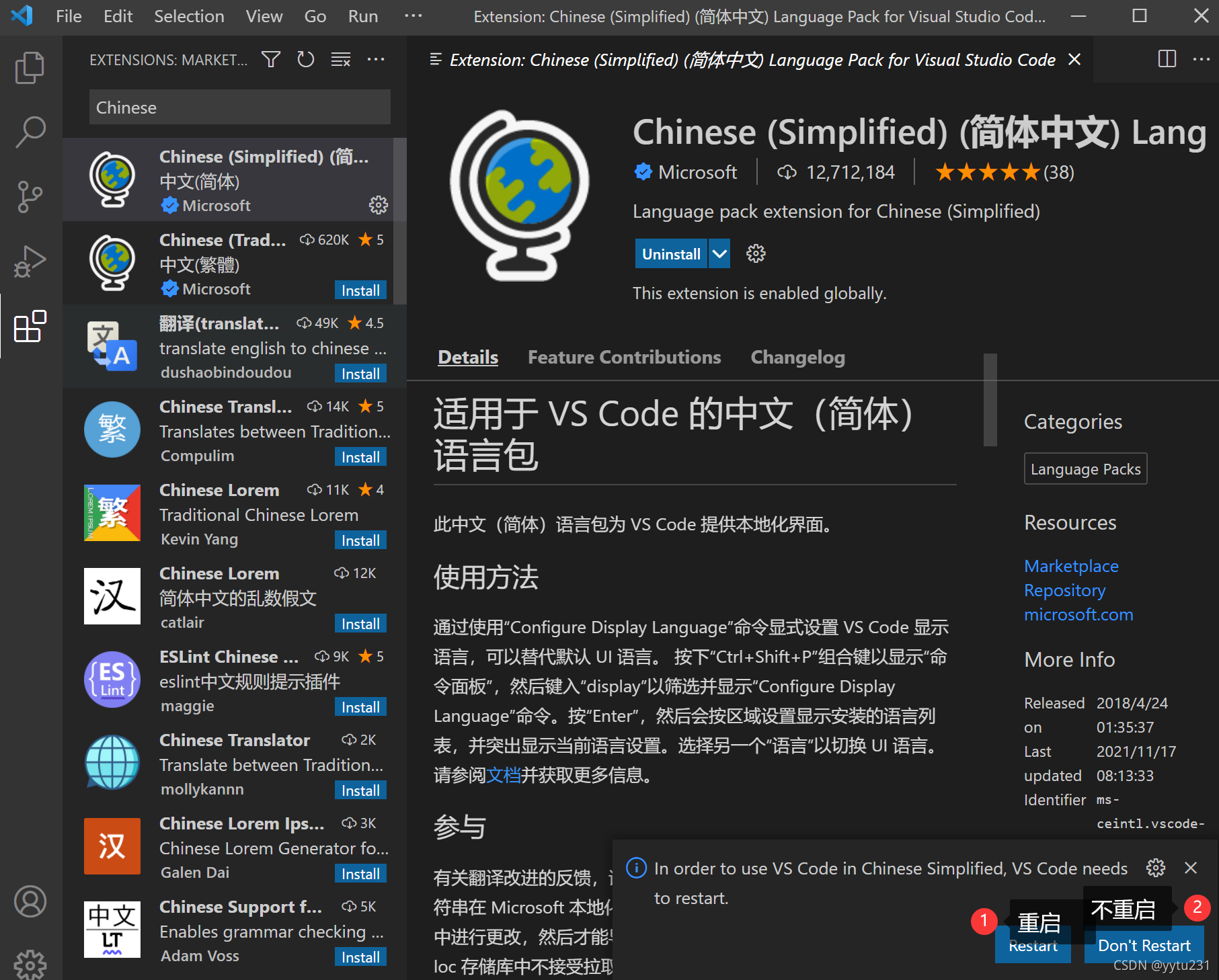Open the Explorer view in activity bar
The height and width of the screenshot is (980, 1219).
[x=30, y=67]
